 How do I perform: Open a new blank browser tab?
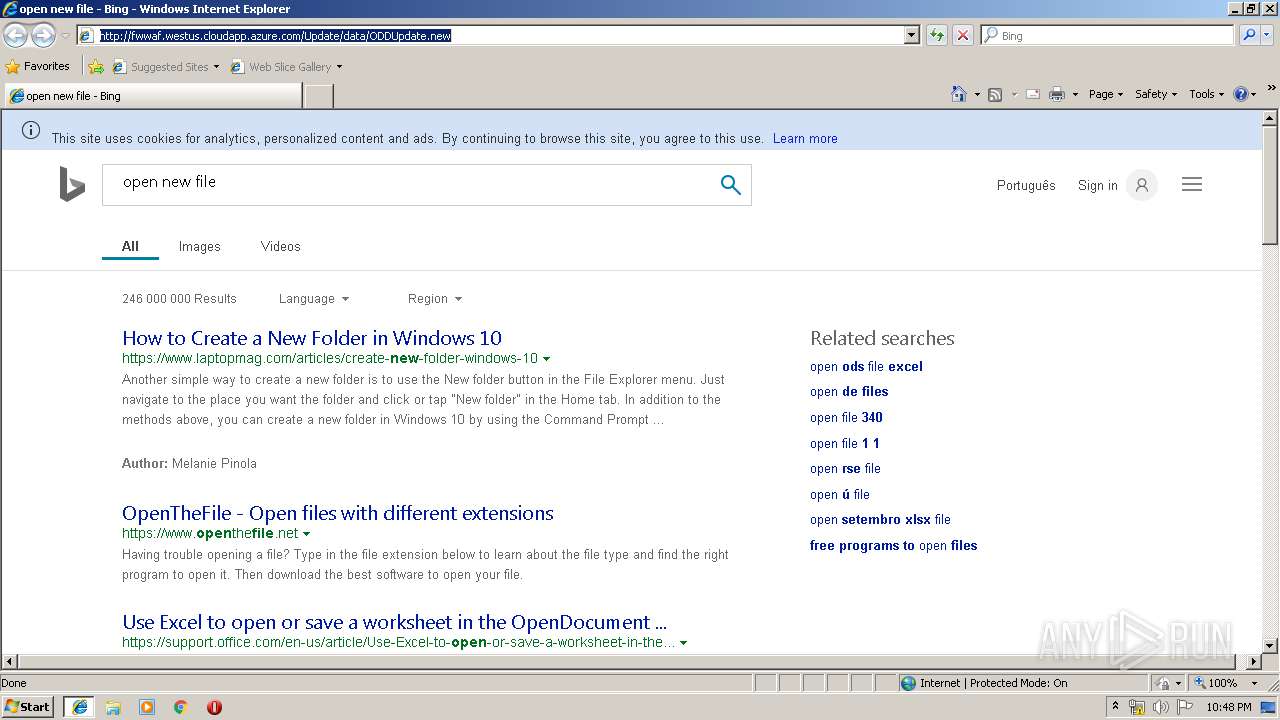click(318, 96)
